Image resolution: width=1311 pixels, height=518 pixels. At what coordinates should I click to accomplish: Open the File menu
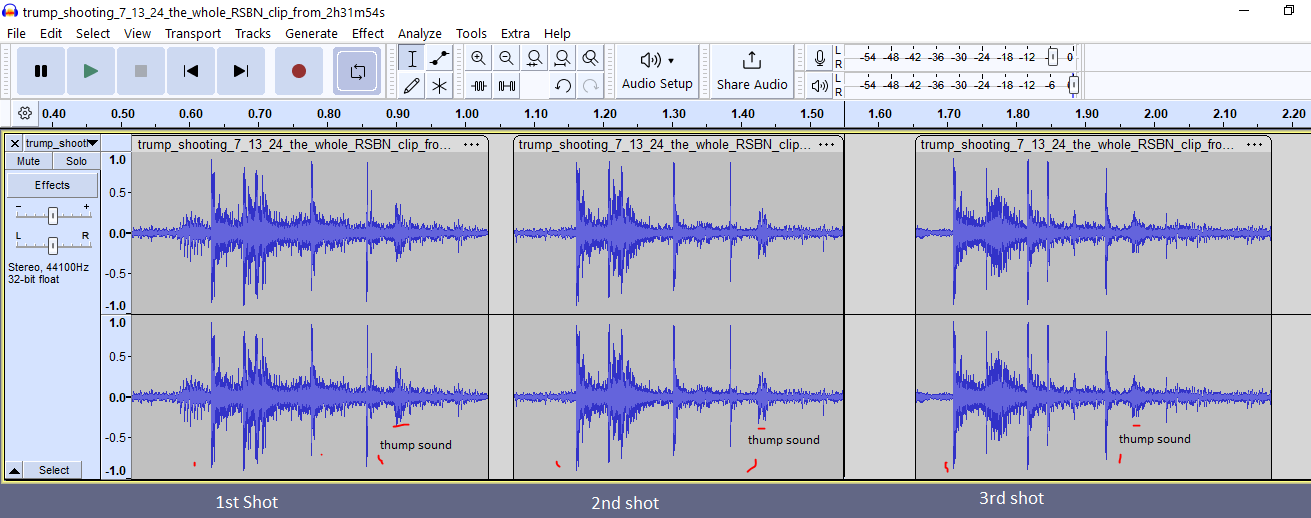click(x=16, y=33)
